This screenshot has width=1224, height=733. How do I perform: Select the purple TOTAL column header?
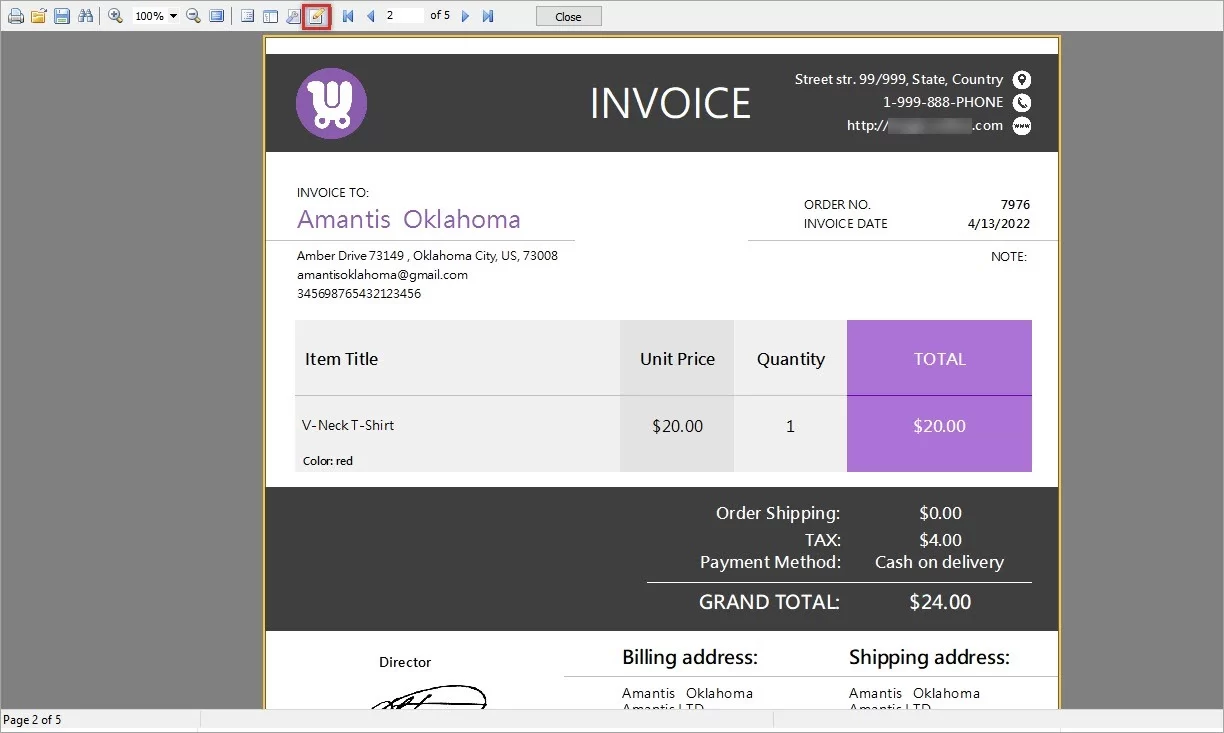tap(938, 358)
